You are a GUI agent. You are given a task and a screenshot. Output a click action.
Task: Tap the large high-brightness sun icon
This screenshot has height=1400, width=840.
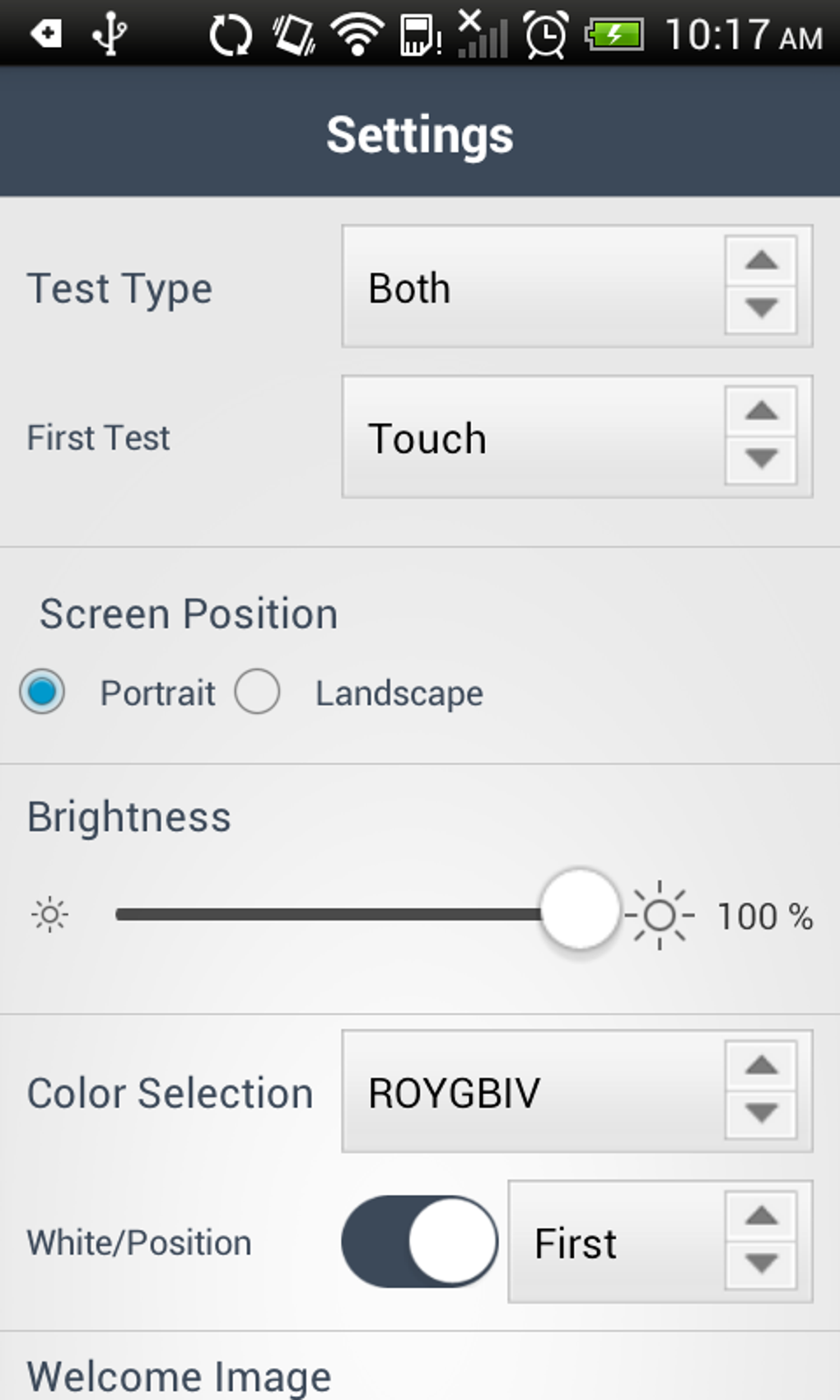pos(660,915)
